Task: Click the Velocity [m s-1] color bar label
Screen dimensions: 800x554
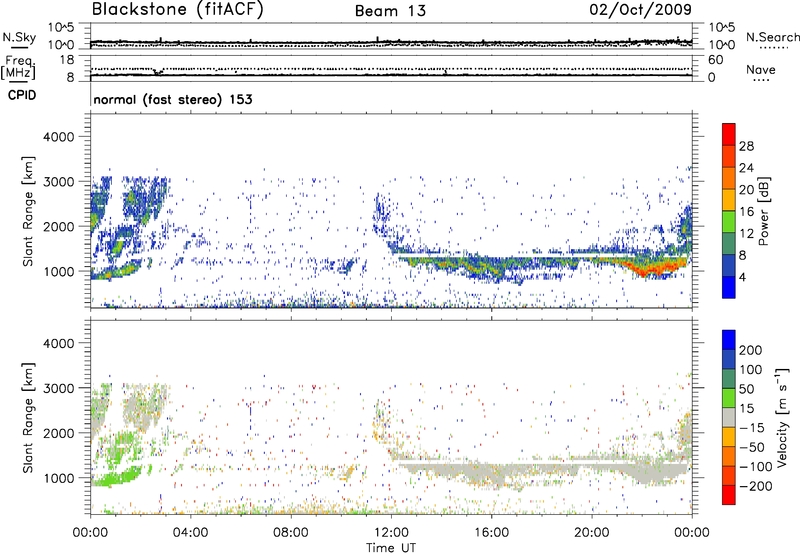Action: pyautogui.click(x=782, y=417)
